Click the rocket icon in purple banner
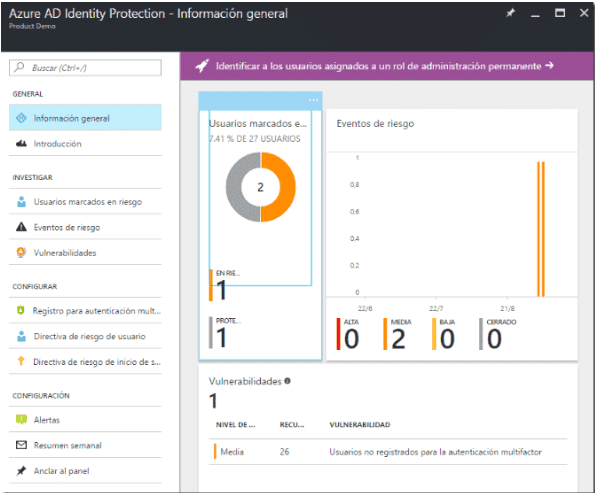Screen dimensions: 595x493 pyautogui.click(x=202, y=66)
